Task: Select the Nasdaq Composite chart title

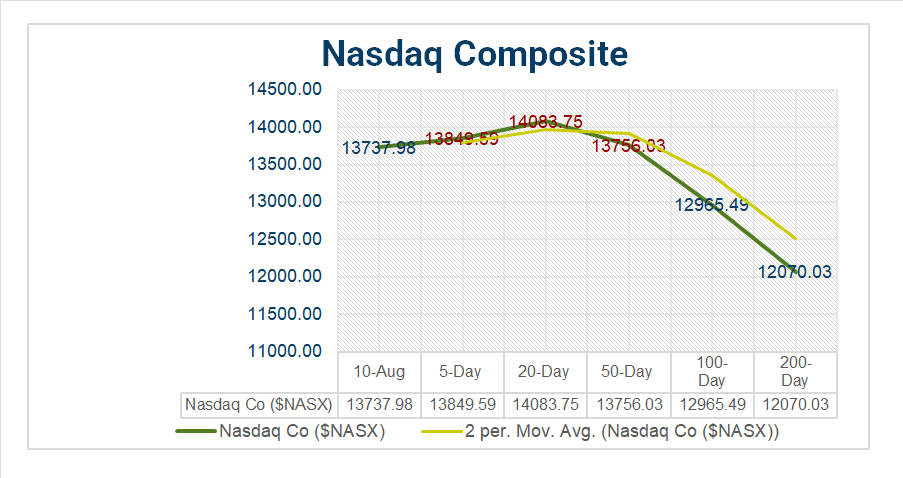Action: (474, 53)
